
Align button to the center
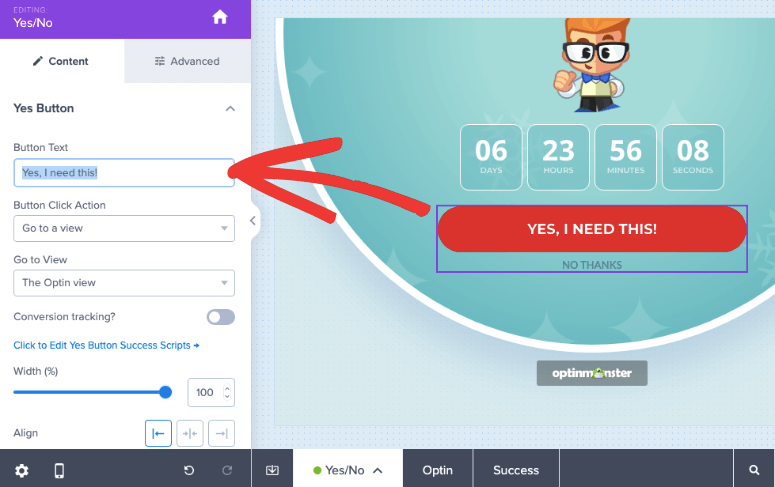point(190,434)
